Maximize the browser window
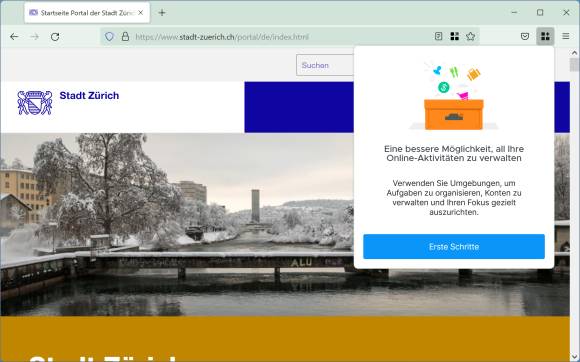Screen dimensions: 580x362 pyautogui.click(x=540, y=12)
